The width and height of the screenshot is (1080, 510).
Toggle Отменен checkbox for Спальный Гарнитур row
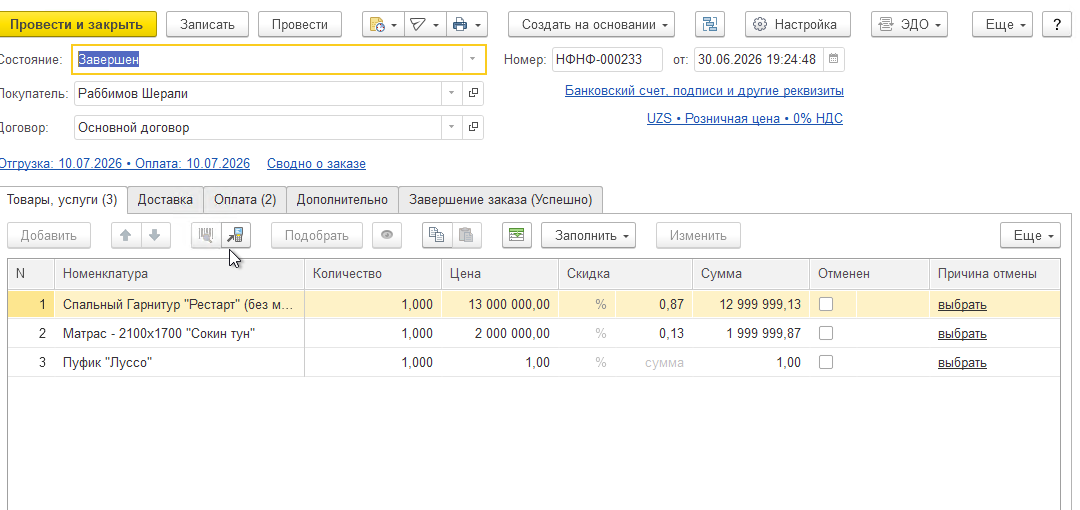[825, 304]
